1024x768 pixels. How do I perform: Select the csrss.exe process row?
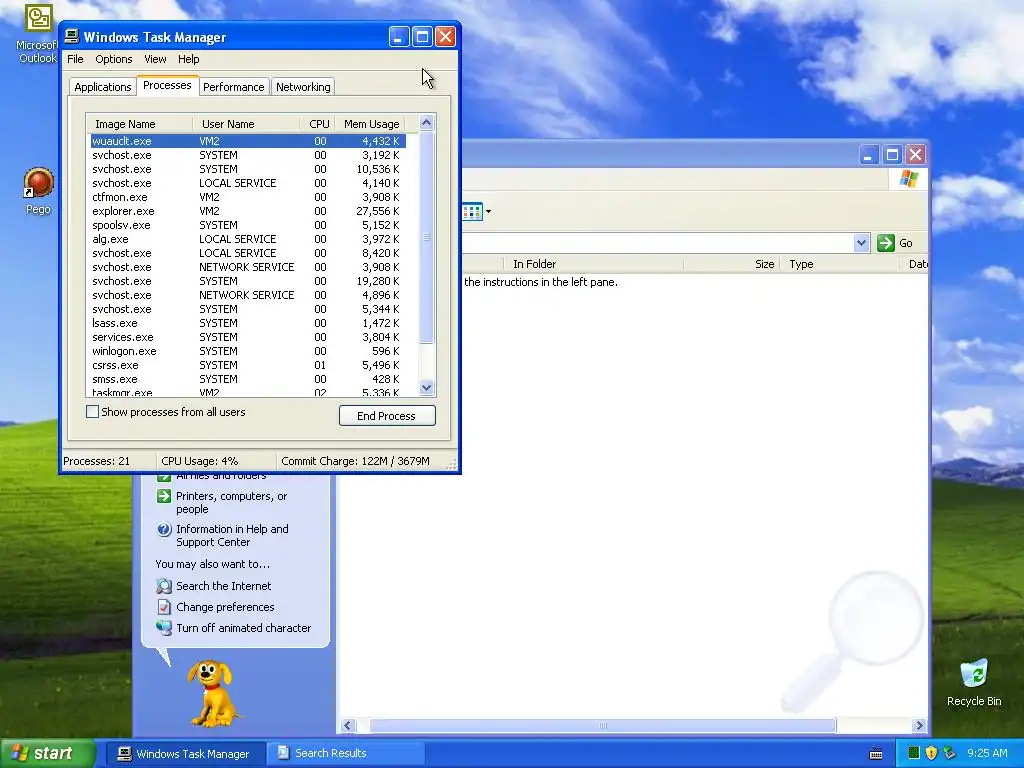[248, 365]
